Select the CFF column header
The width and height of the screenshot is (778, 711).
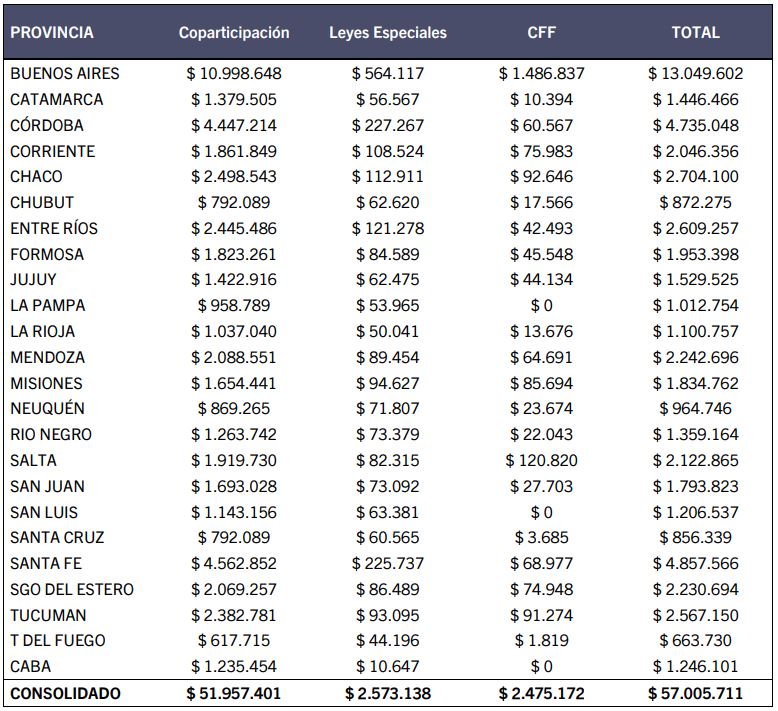point(541,32)
